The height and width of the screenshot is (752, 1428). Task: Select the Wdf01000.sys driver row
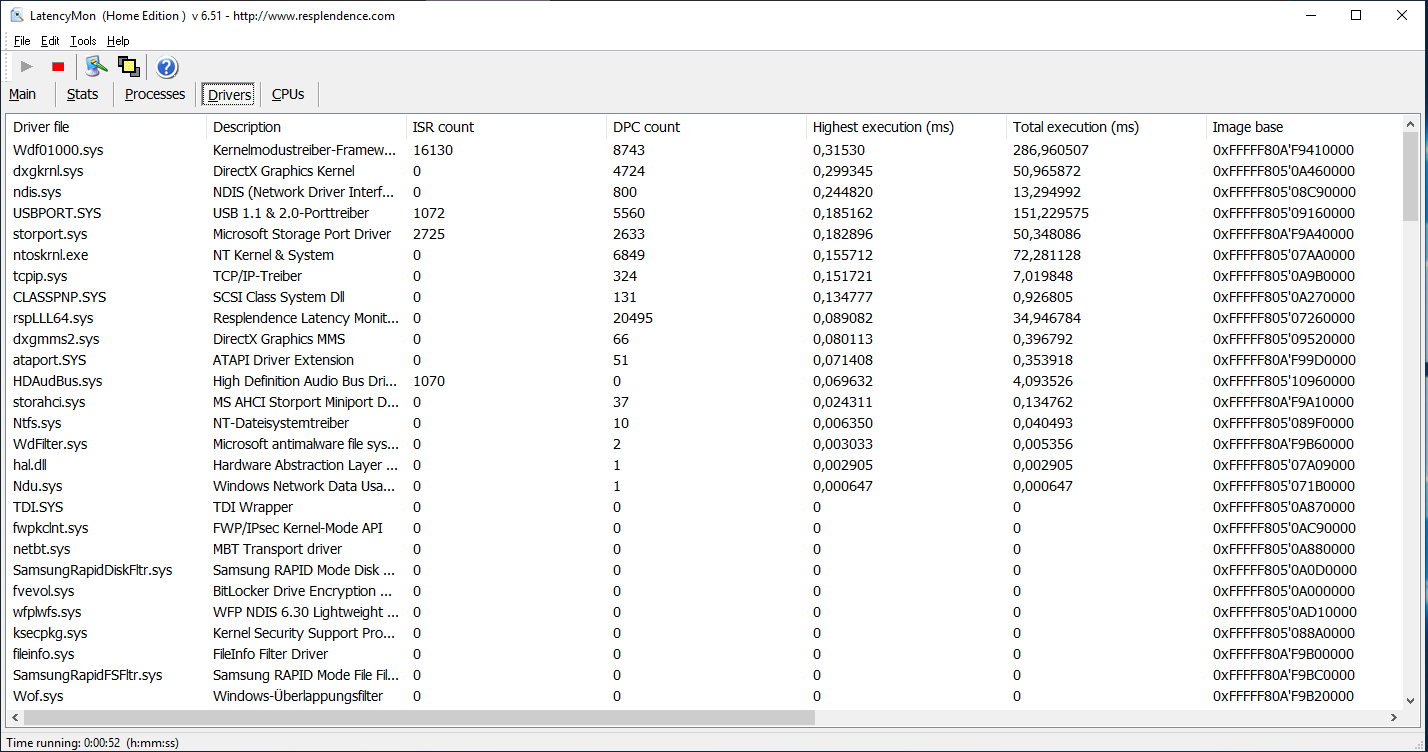pyautogui.click(x=704, y=150)
